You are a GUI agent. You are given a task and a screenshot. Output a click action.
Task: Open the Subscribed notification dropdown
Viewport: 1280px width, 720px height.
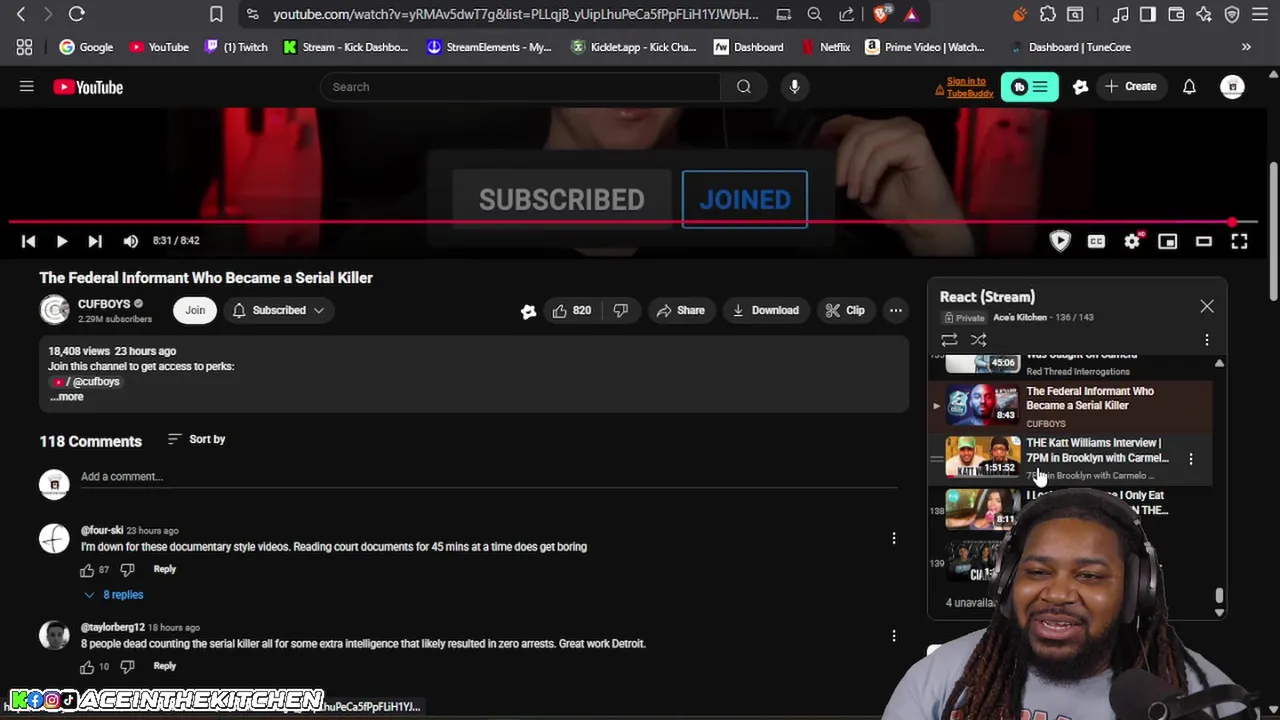point(278,310)
